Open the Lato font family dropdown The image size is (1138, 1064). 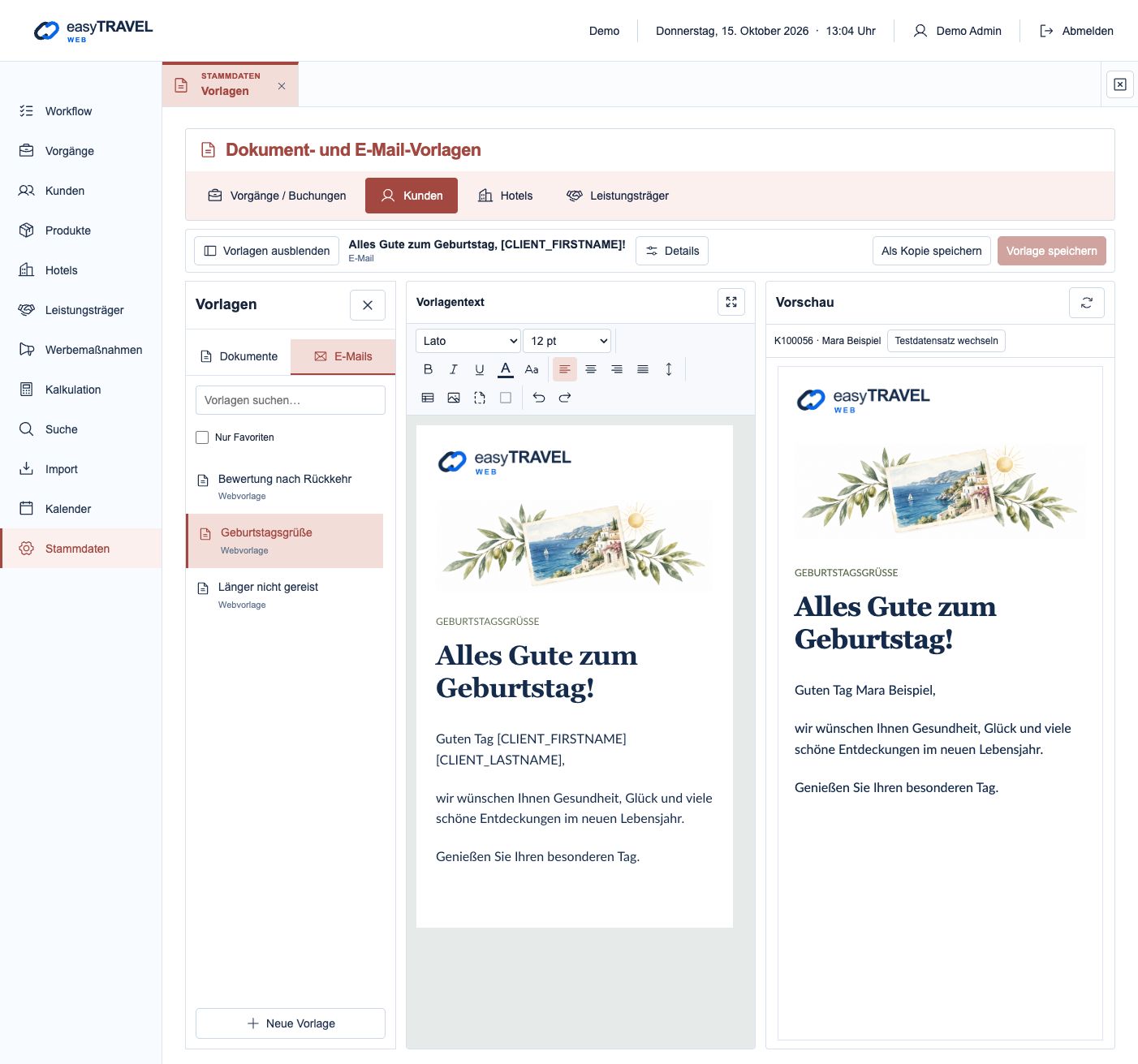468,341
